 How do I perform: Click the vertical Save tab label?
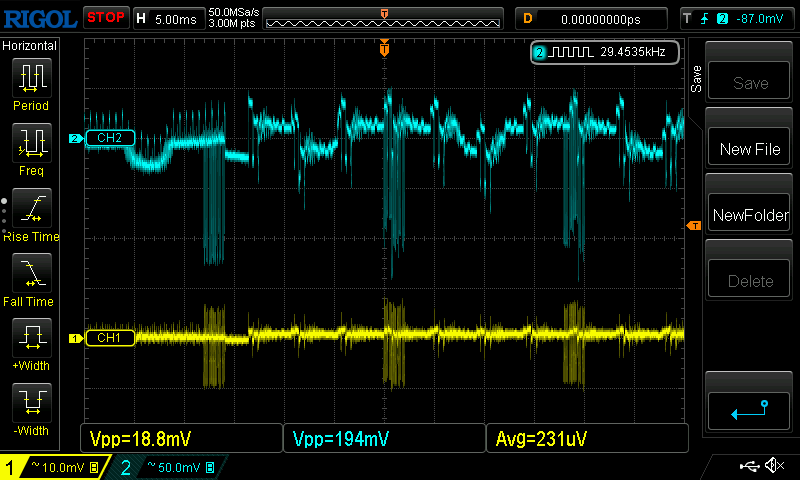pos(696,79)
